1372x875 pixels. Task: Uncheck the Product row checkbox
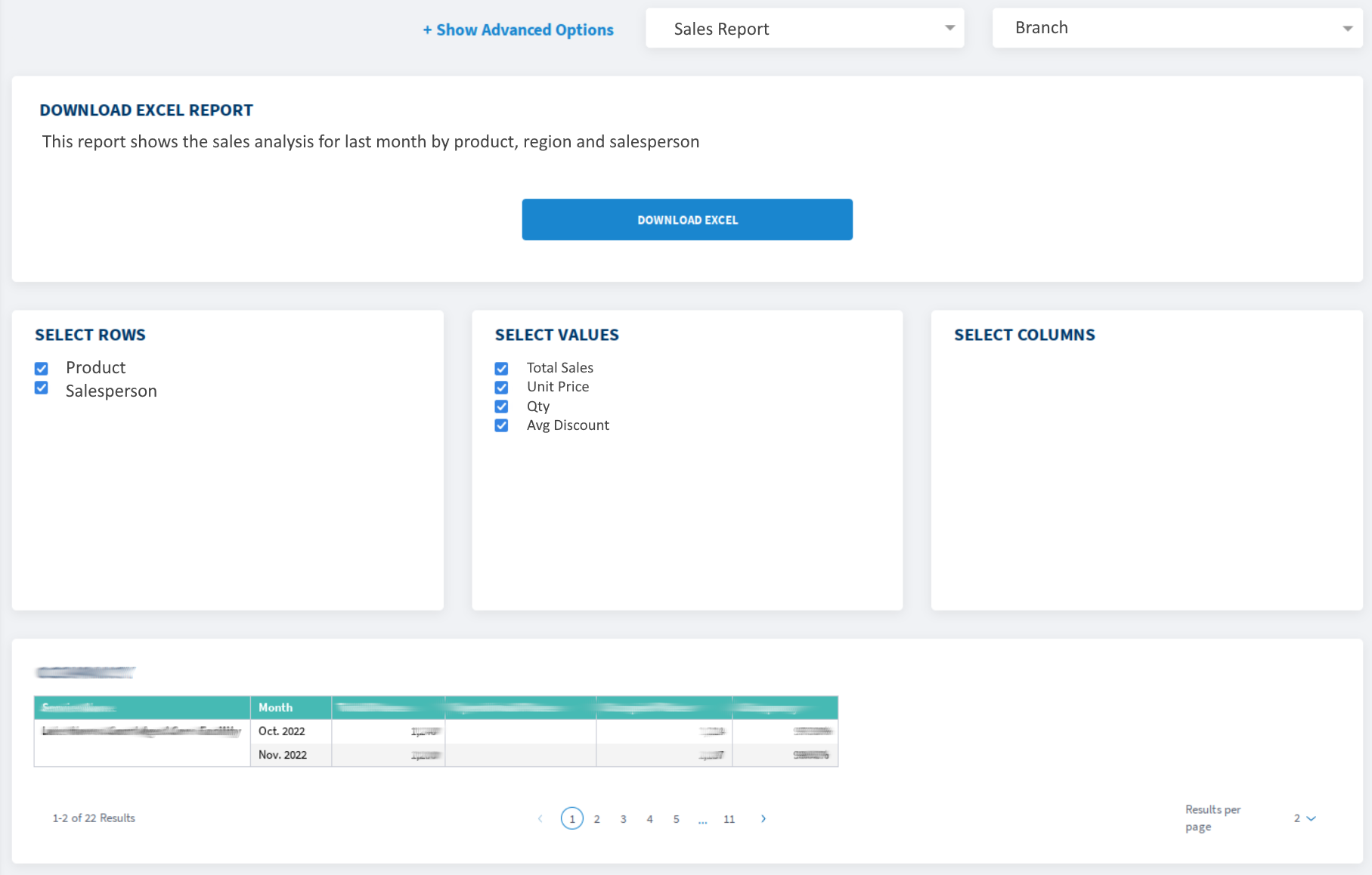pos(42,369)
